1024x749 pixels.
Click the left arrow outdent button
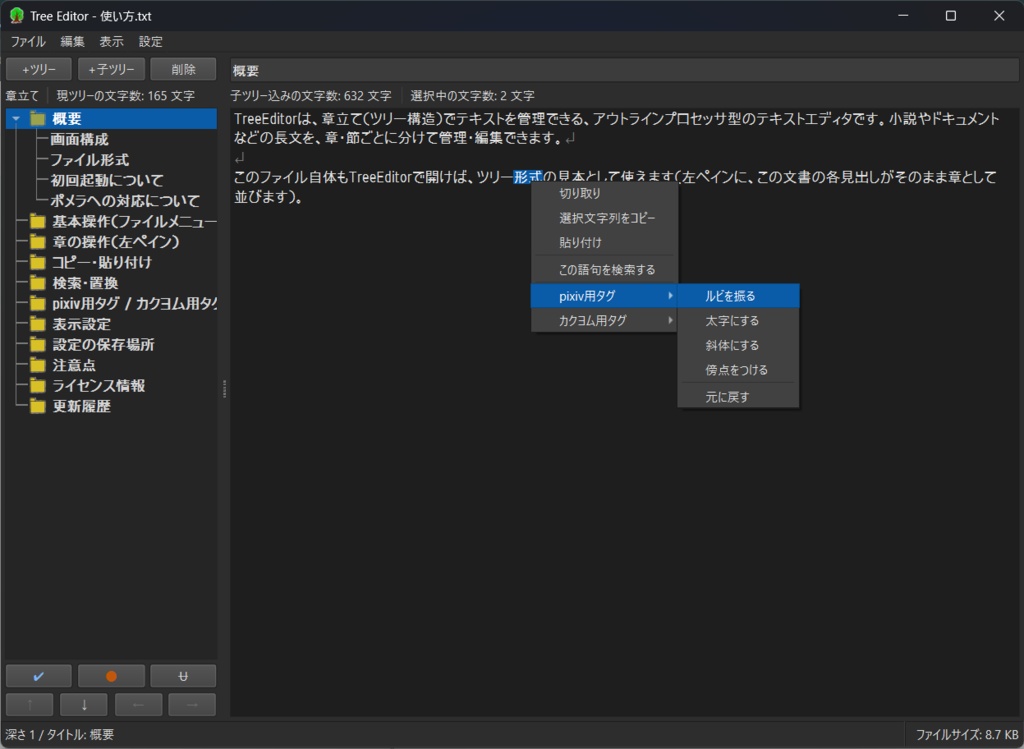click(138, 705)
